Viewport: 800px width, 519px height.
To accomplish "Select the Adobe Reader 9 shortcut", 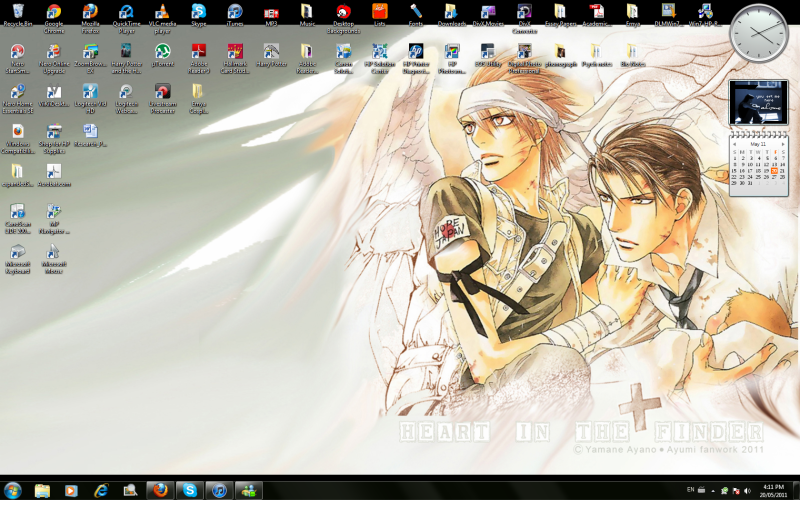I will (x=198, y=59).
